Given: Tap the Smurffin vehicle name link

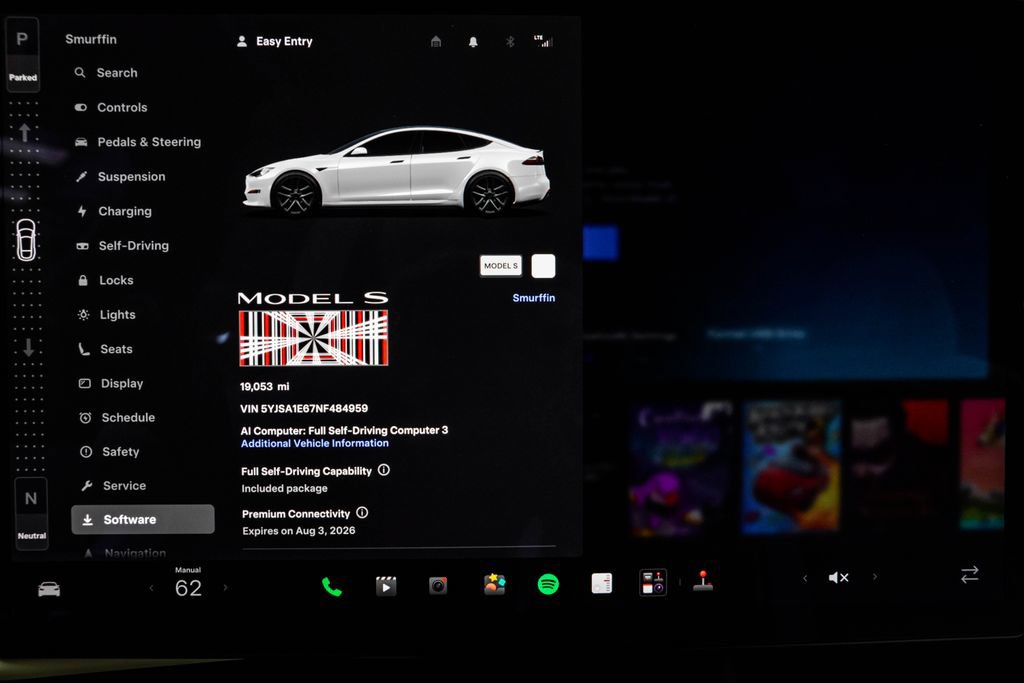Looking at the screenshot, I should (534, 298).
